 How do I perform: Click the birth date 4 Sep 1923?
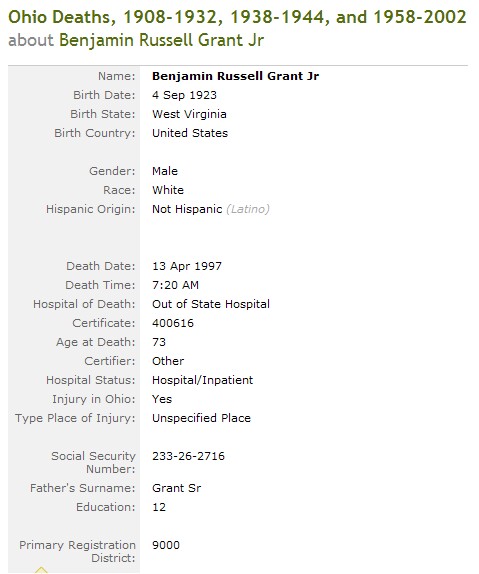184,95
